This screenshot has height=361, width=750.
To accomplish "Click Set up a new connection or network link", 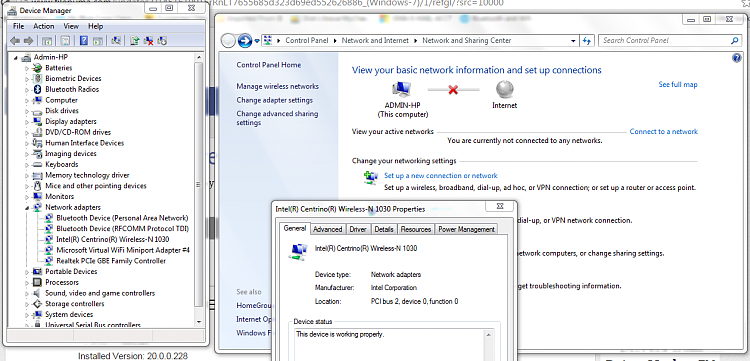I will click(441, 175).
